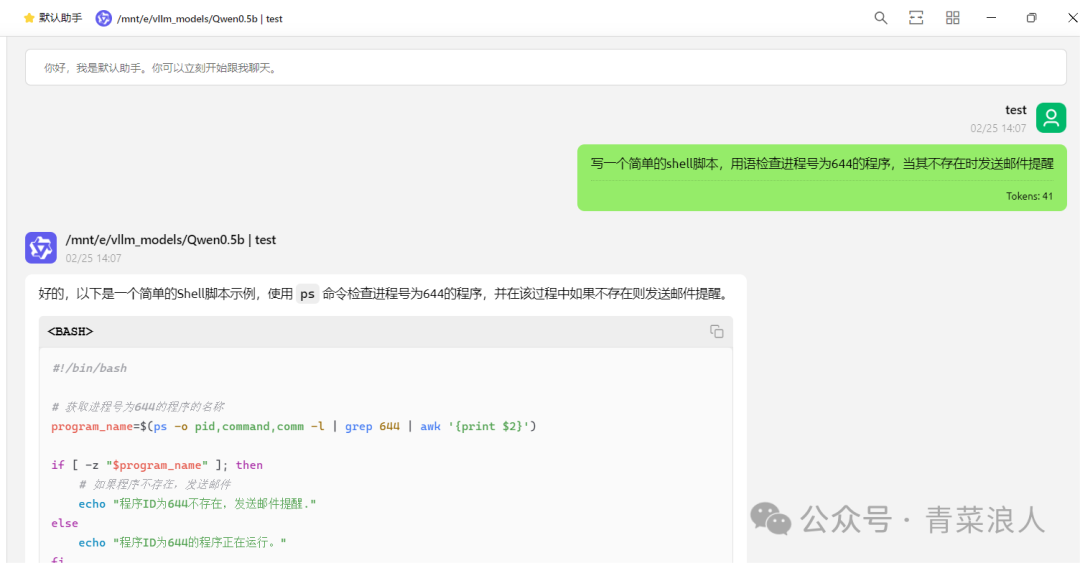Screen dimensions: 1080x563
Task: Click the reply header model name text
Action: (171, 240)
